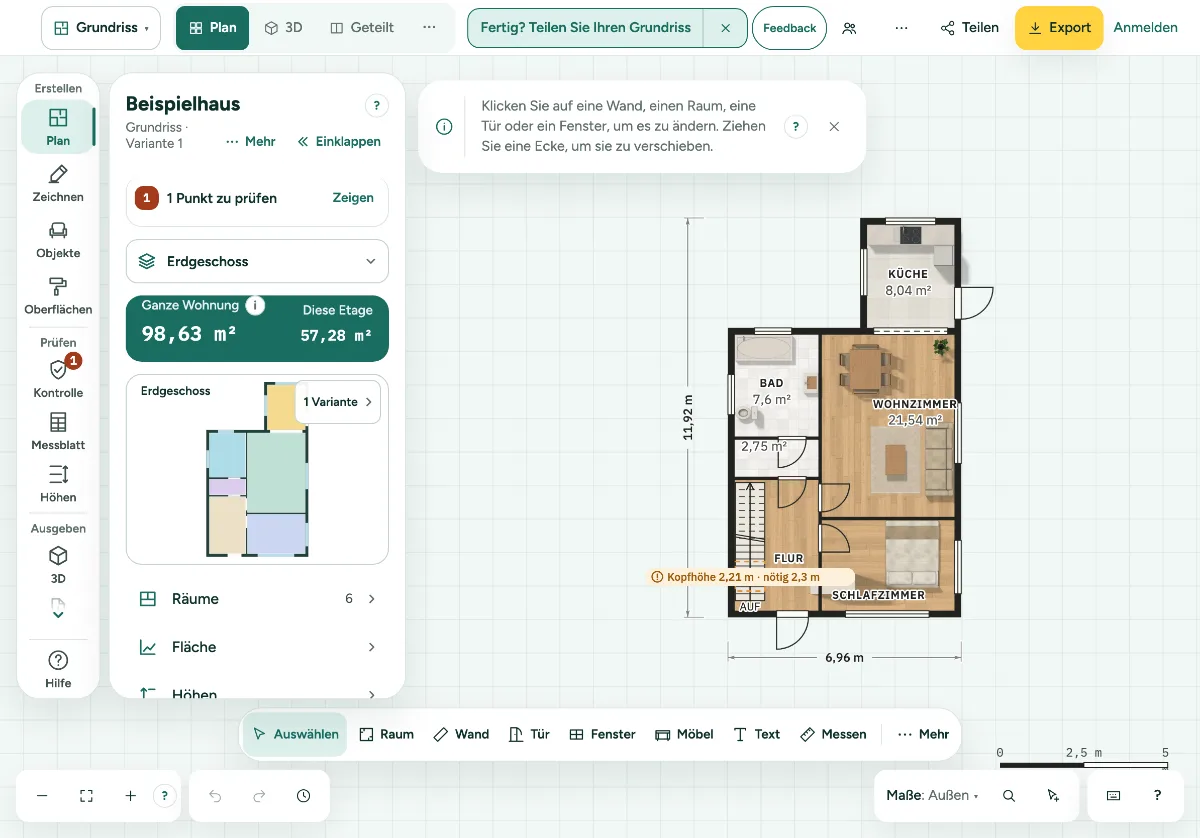This screenshot has height=838, width=1200.
Task: Switch to the Geteilt split view
Action: (362, 28)
